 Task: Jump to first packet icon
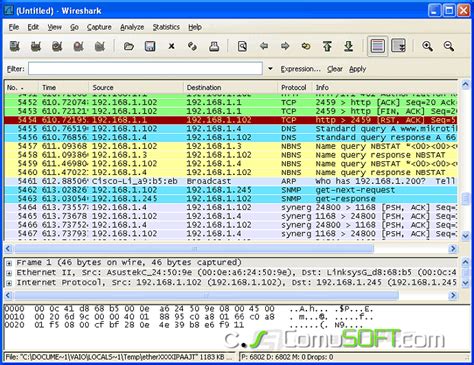point(327,46)
